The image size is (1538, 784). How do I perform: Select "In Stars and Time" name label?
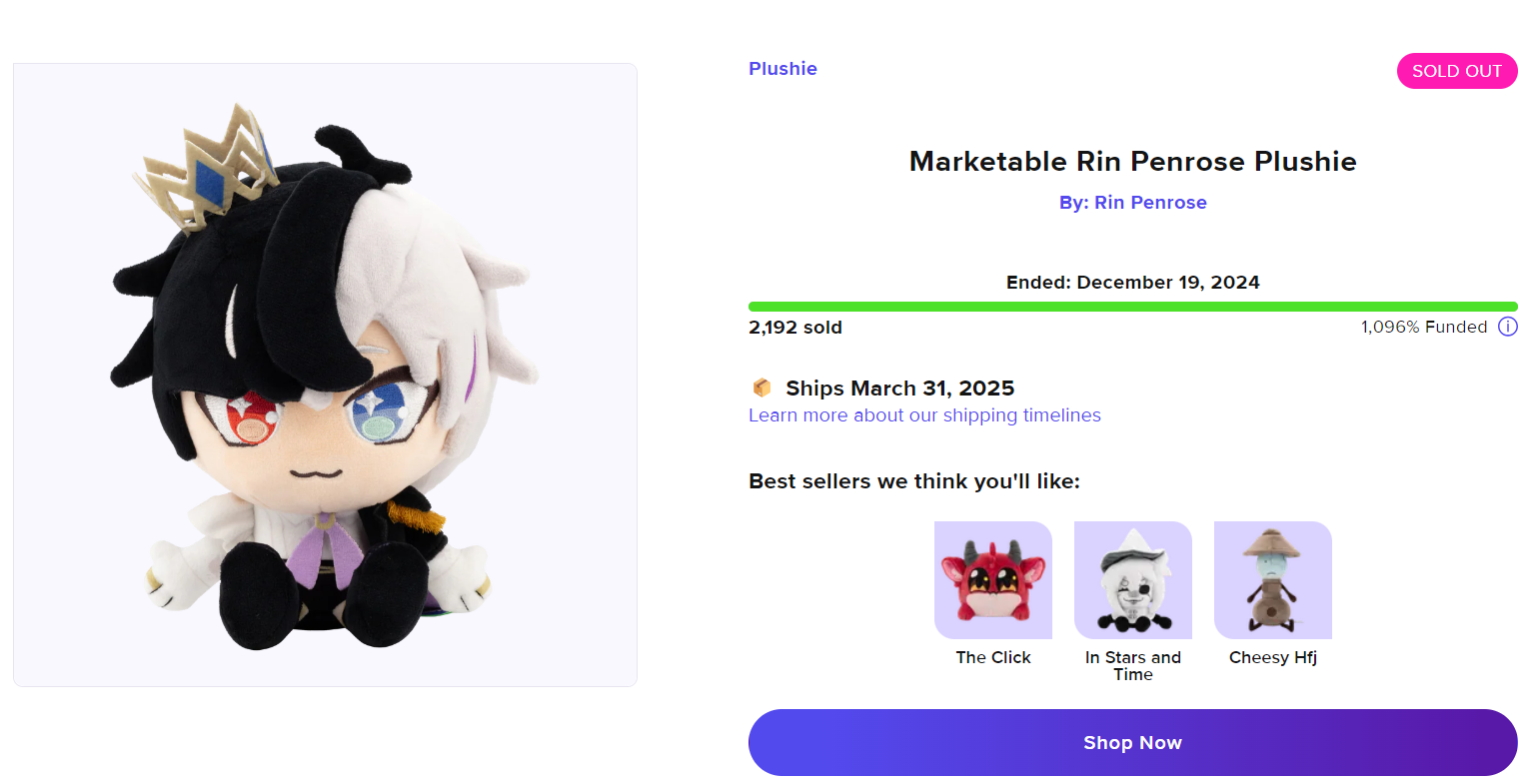(1132, 665)
